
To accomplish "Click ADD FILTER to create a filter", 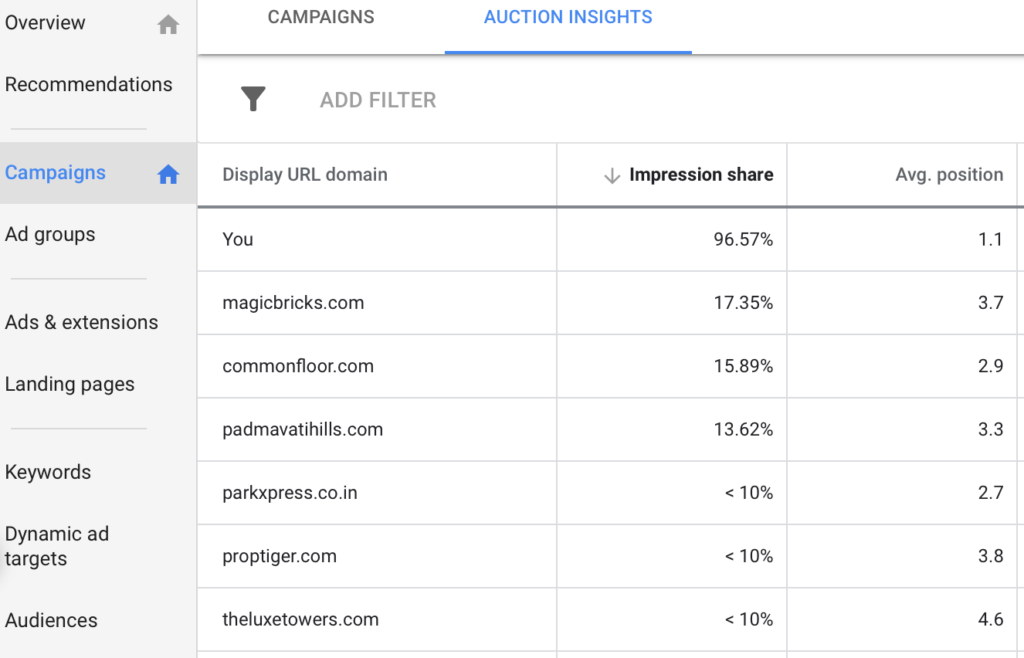I will [378, 99].
